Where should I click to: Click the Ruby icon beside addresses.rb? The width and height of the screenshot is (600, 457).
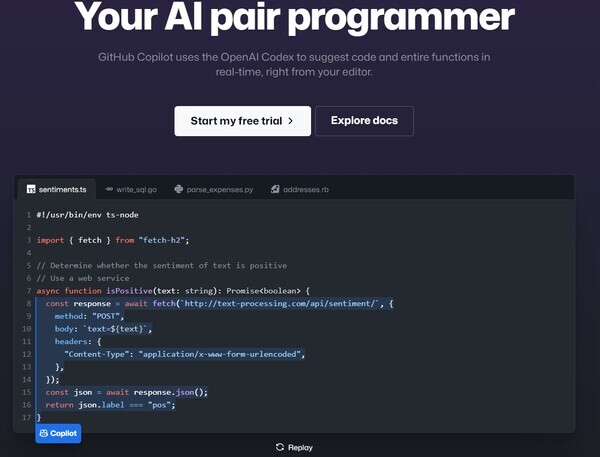[x=275, y=188]
